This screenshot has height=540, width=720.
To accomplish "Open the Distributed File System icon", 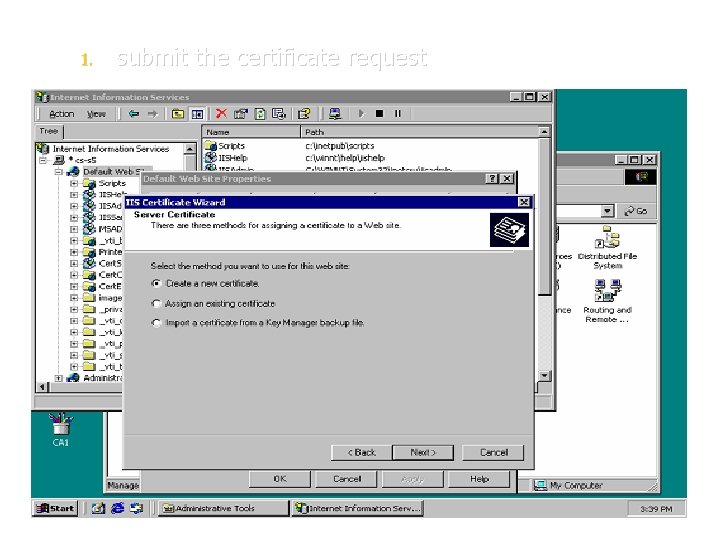I will click(x=608, y=248).
